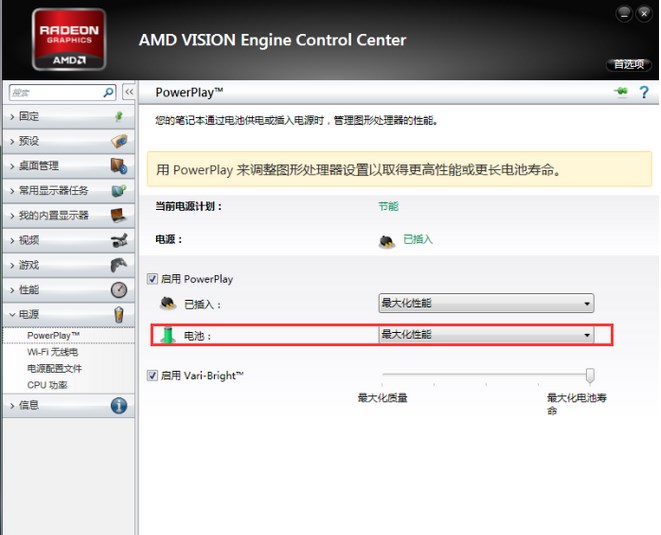Screen dimensions: 661x535
Task: Click the search magnifier icon
Action: point(108,92)
